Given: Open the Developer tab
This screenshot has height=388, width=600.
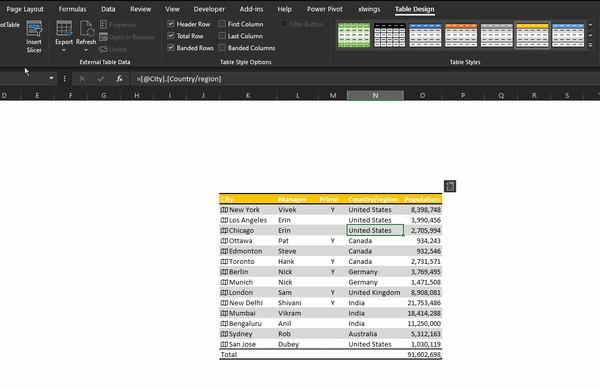Looking at the screenshot, I should (x=209, y=9).
